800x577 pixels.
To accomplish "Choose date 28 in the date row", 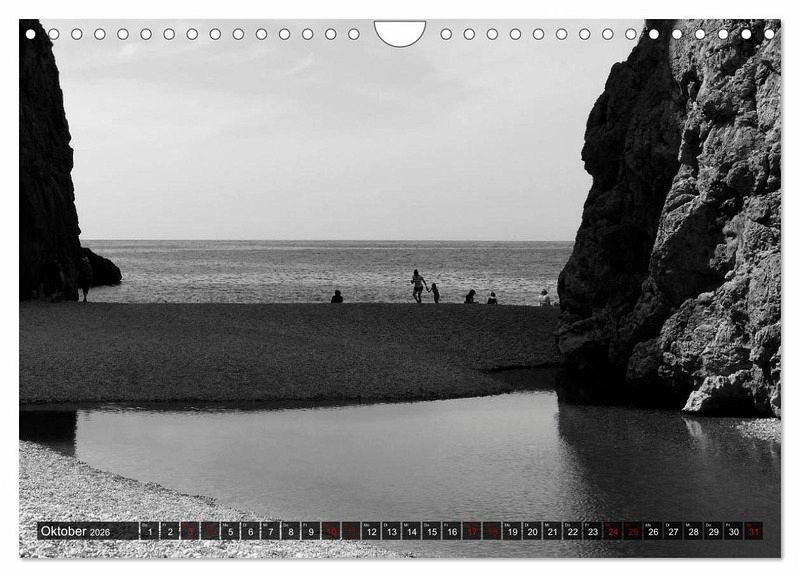I will click(x=693, y=531).
